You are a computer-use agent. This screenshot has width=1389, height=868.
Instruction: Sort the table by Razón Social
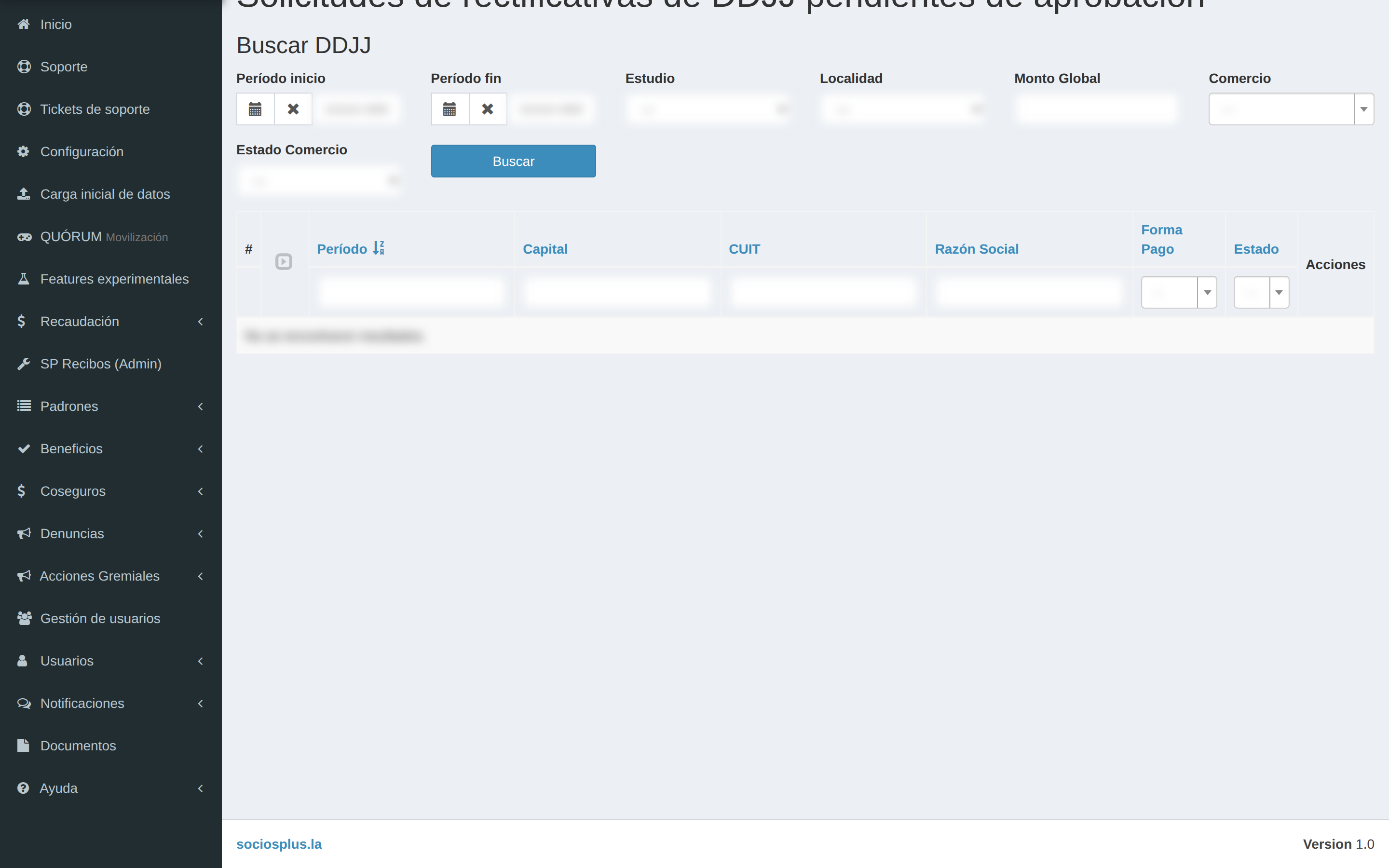[x=976, y=249]
